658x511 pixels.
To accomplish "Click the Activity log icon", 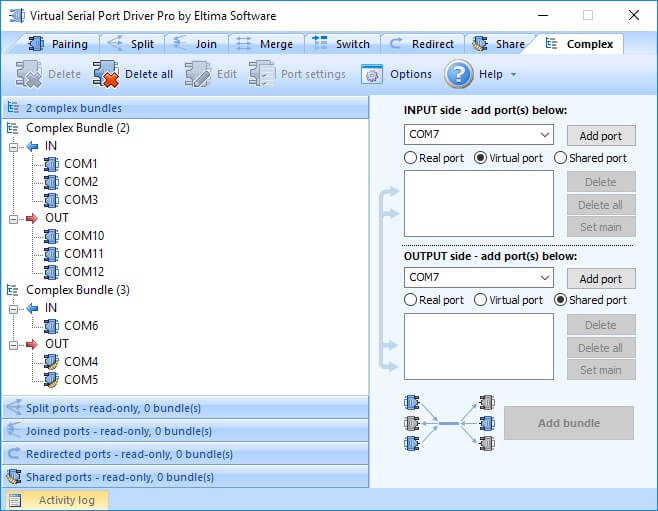I will click(x=15, y=500).
